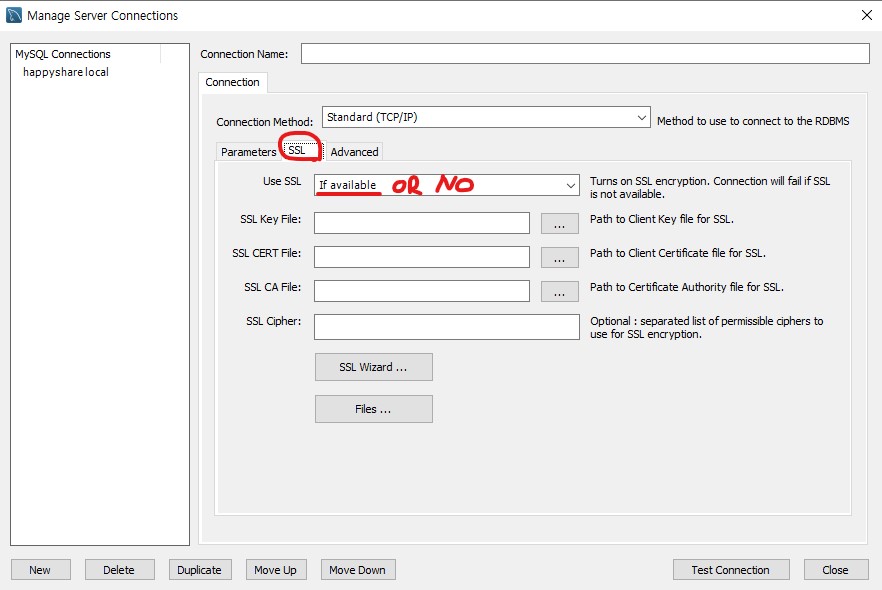Click the 'SSL Key File:' label
The height and width of the screenshot is (590, 882).
[x=271, y=219]
